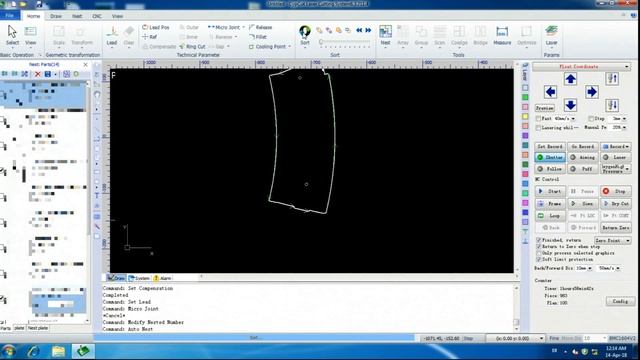Screen dimensions: 640x360
Task: Enable the Step jog checkbox
Action: tap(591, 118)
